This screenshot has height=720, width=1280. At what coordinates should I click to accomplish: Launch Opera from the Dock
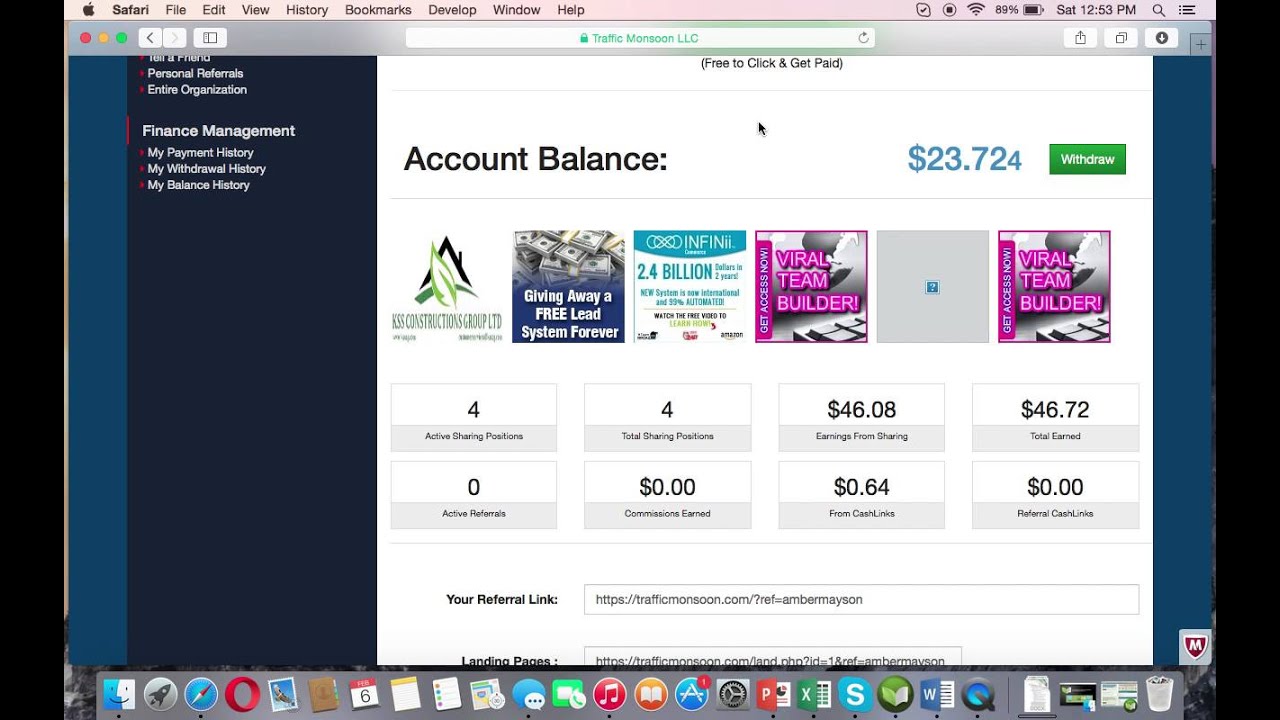point(242,694)
